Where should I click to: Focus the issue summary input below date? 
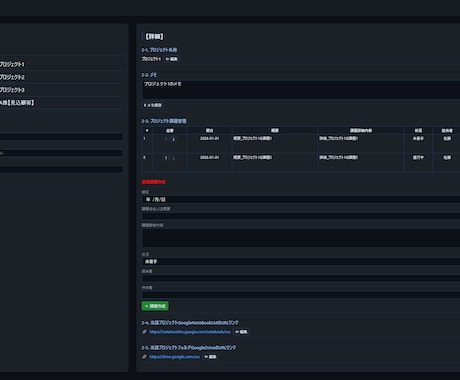point(301,216)
